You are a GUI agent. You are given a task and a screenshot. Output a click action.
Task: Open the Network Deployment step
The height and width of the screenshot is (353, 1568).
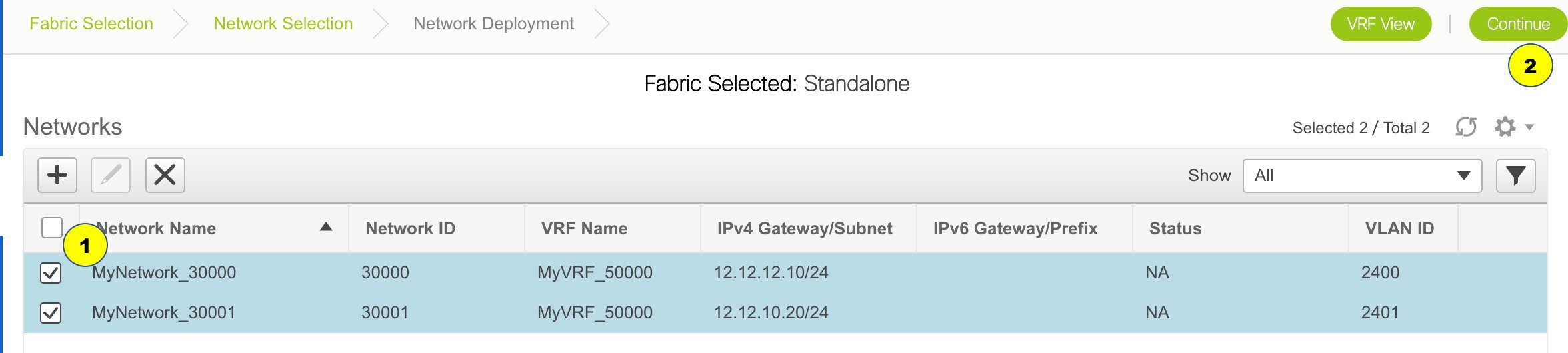[493, 23]
